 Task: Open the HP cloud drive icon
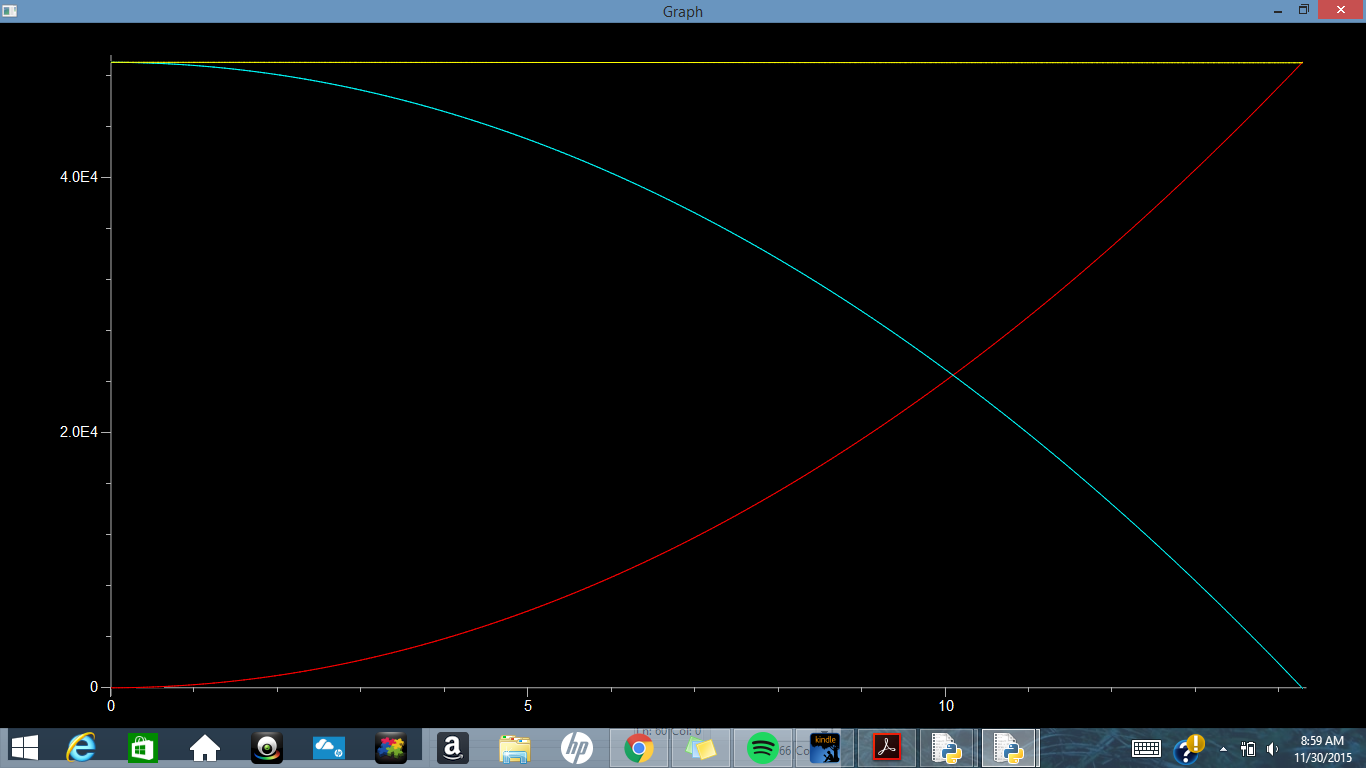(x=328, y=747)
